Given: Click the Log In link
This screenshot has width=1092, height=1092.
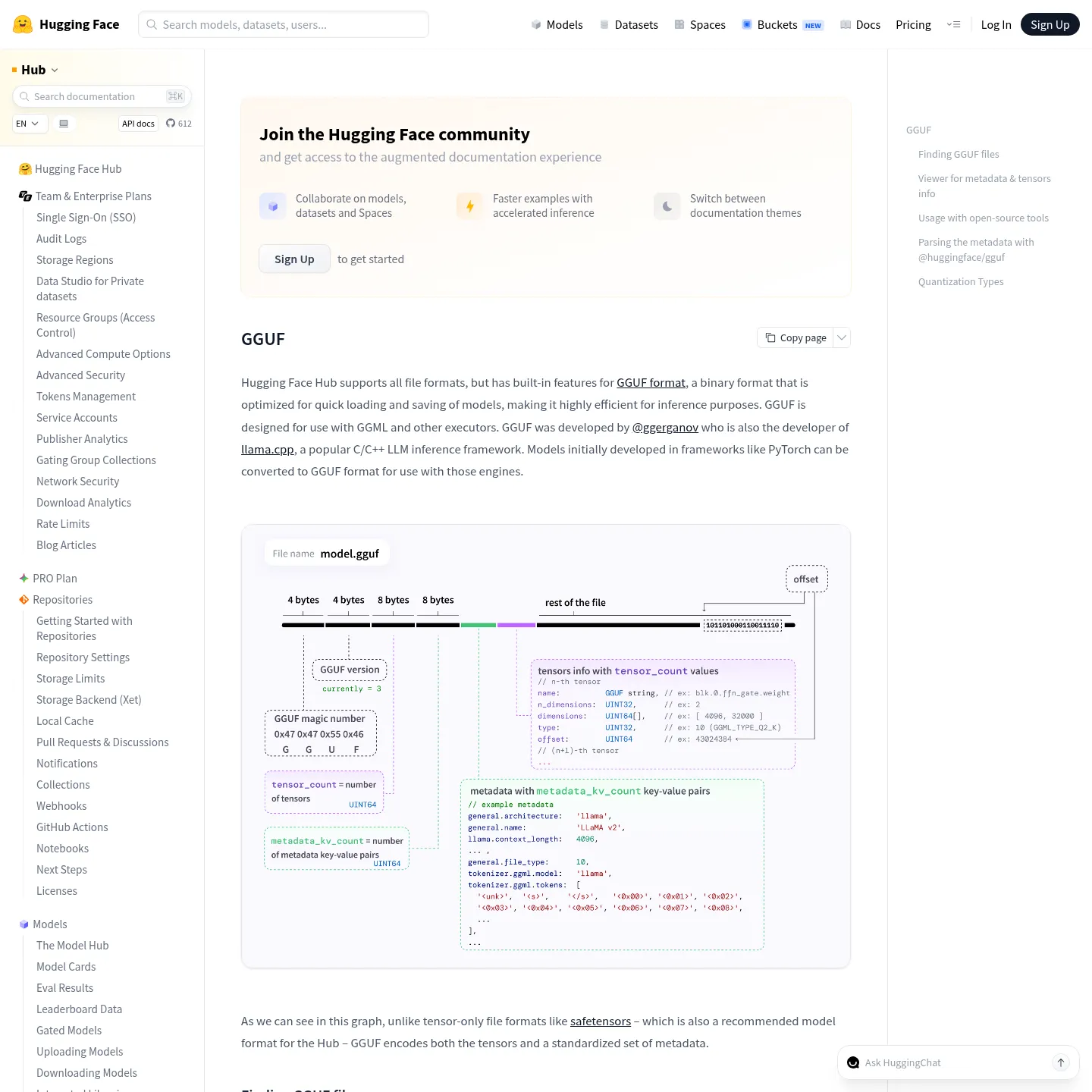Looking at the screenshot, I should point(996,25).
